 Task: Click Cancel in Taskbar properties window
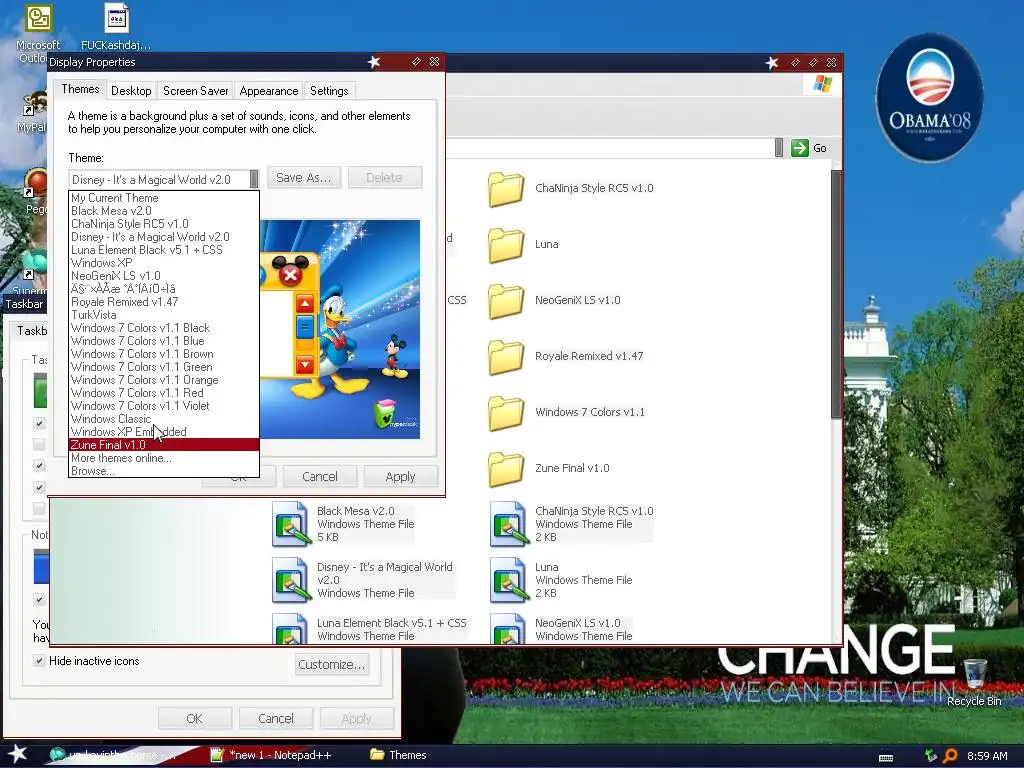pyautogui.click(x=276, y=718)
